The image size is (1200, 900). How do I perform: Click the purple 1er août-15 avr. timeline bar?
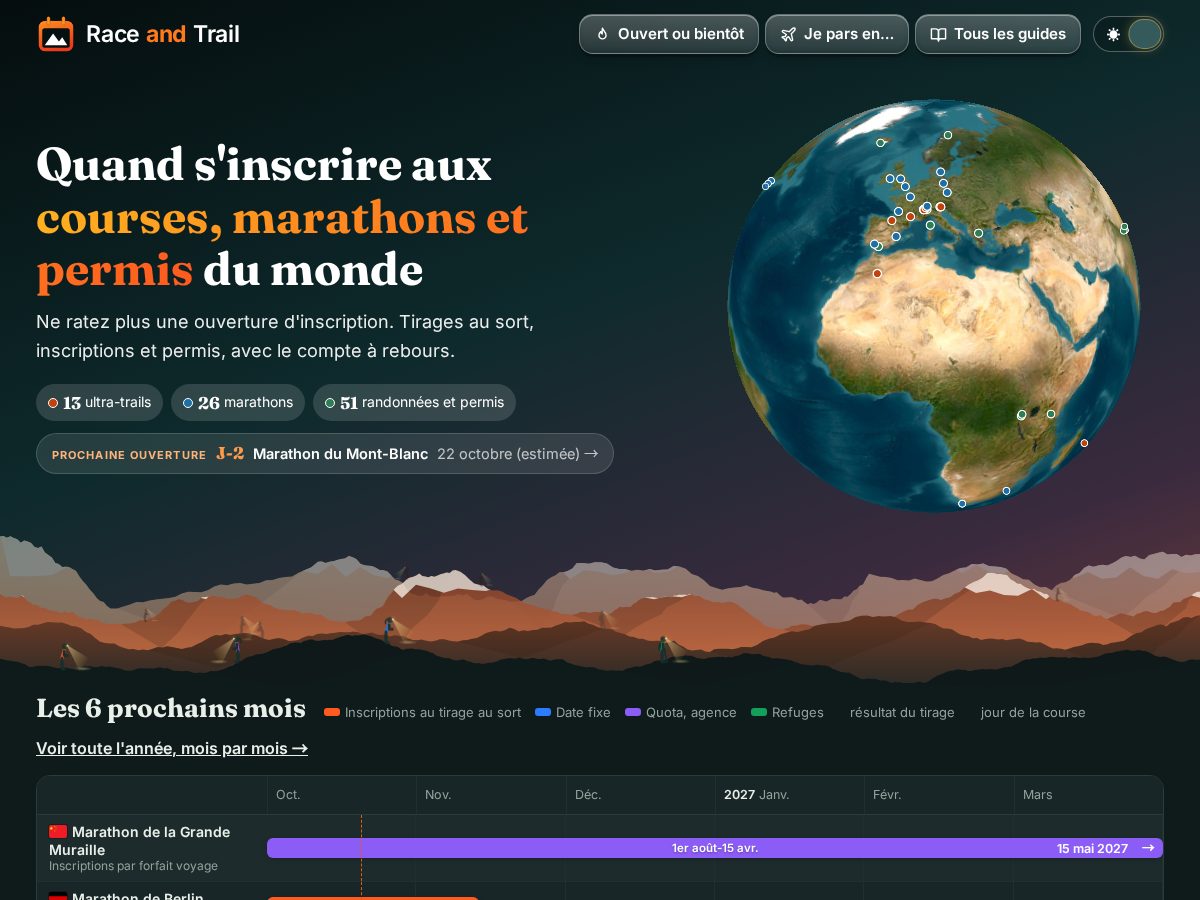715,848
